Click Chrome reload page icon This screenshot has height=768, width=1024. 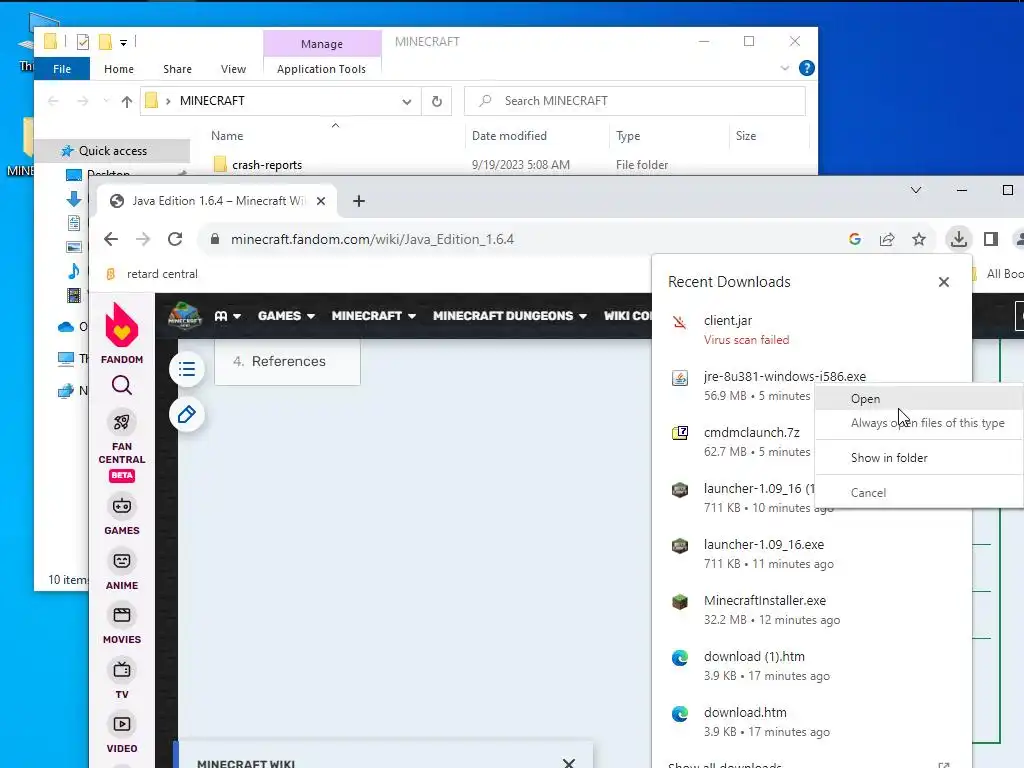175,239
